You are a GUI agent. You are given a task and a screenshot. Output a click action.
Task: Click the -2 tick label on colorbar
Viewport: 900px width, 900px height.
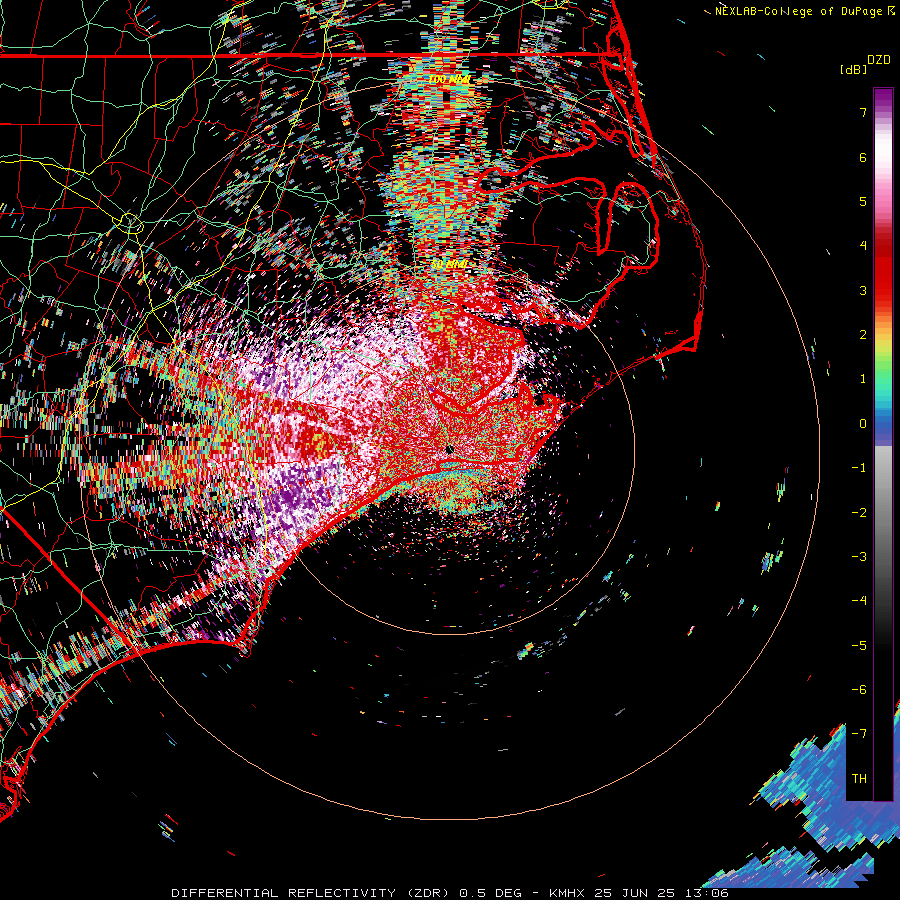pyautogui.click(x=859, y=512)
